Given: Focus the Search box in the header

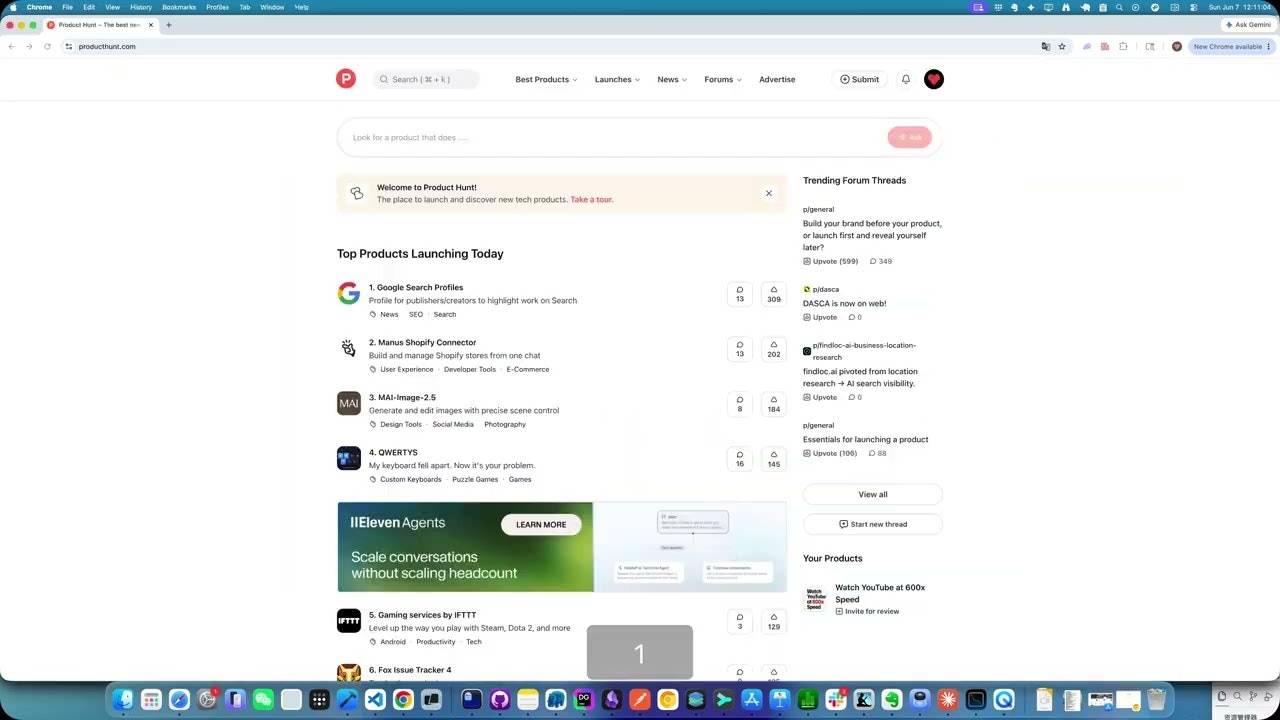Looking at the screenshot, I should [426, 79].
